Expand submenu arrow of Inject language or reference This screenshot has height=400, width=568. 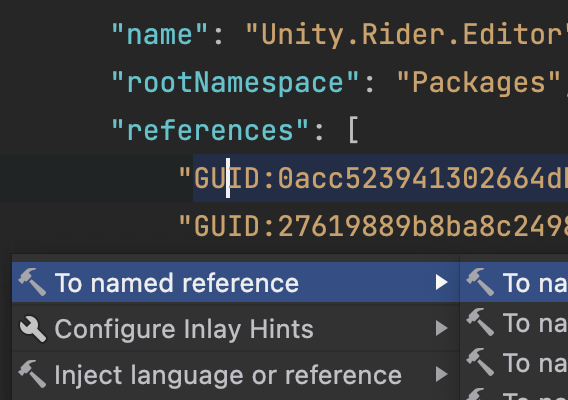(x=442, y=374)
